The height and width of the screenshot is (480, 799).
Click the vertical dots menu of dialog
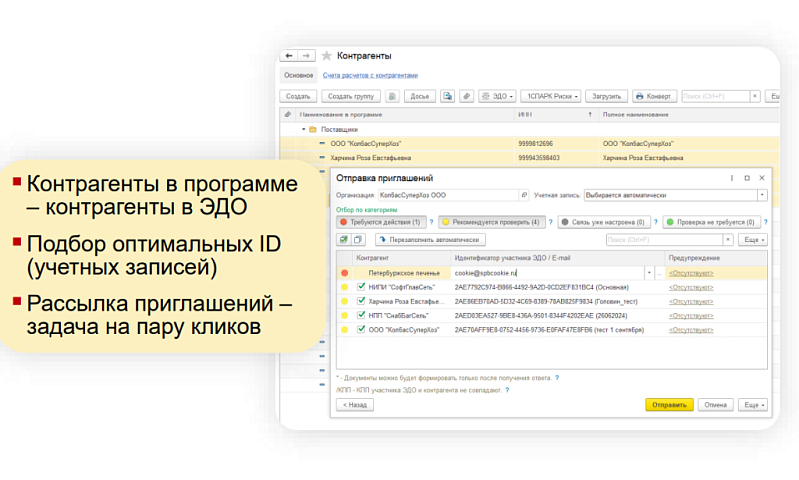click(x=732, y=178)
